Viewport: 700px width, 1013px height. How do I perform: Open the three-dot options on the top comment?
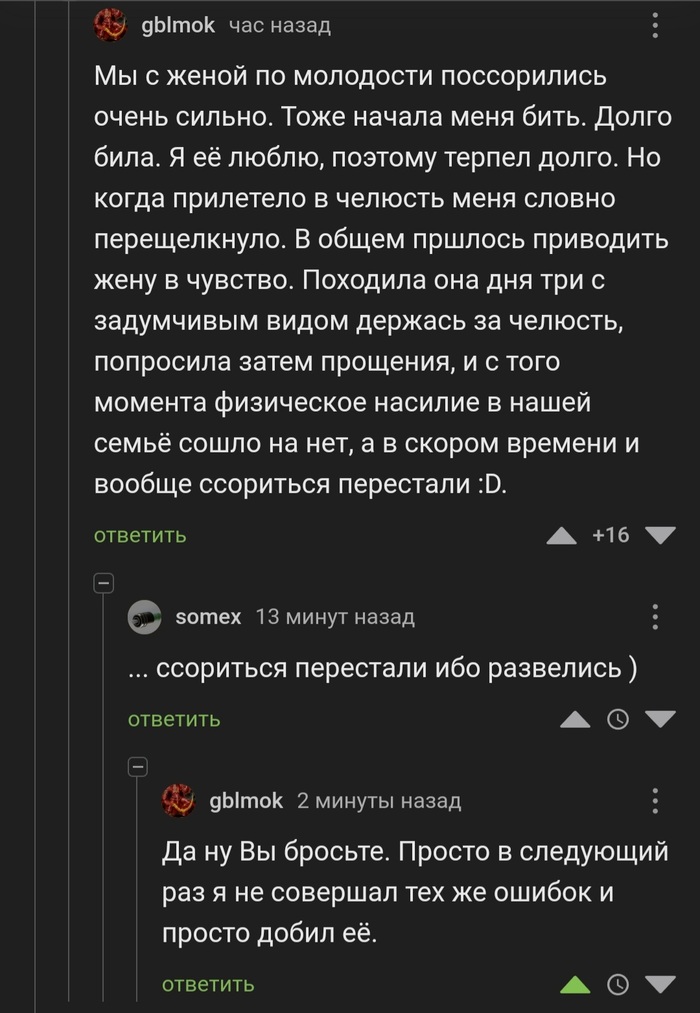pos(655,25)
